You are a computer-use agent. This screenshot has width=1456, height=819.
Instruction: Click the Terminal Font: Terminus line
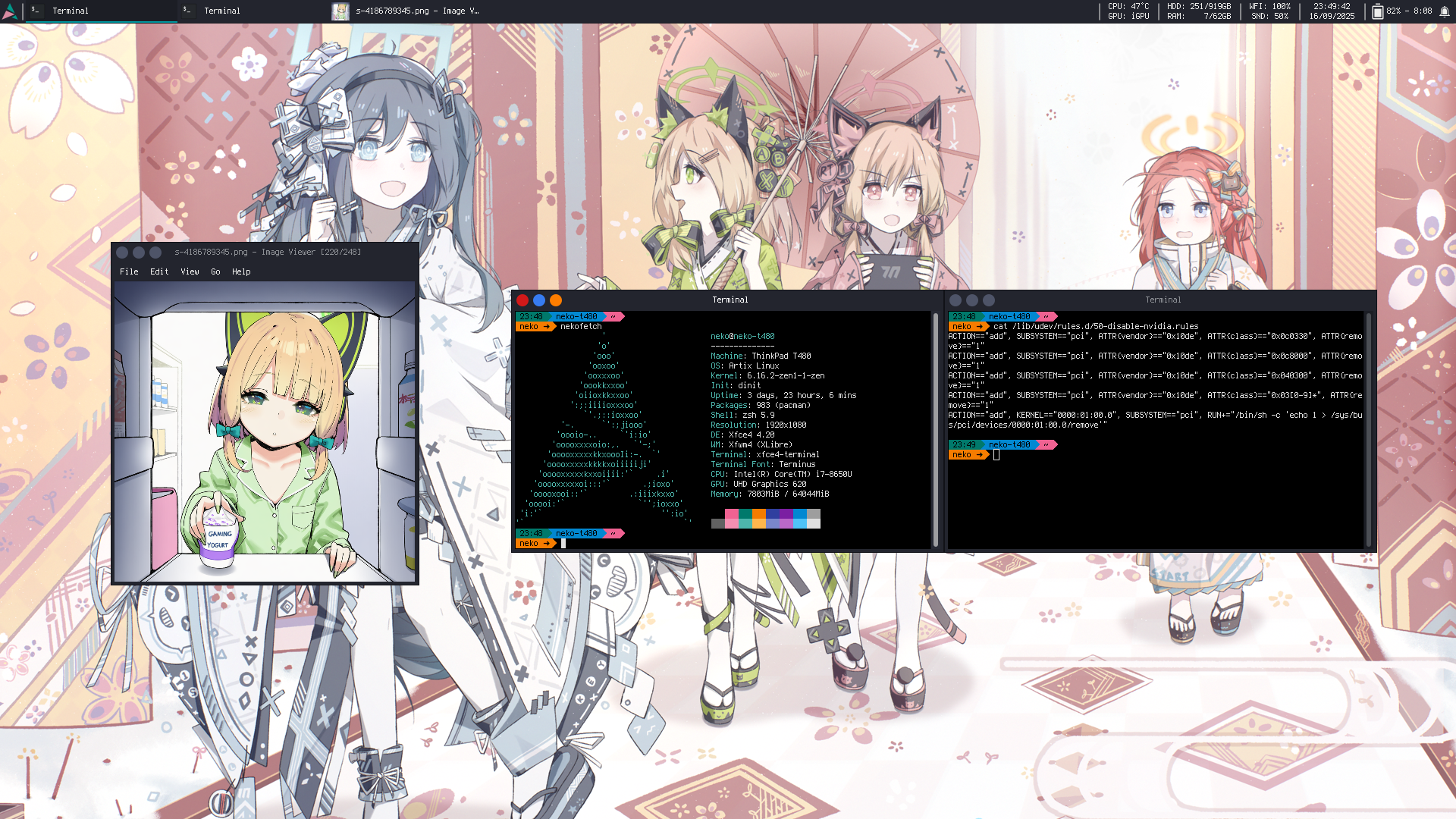coord(763,465)
